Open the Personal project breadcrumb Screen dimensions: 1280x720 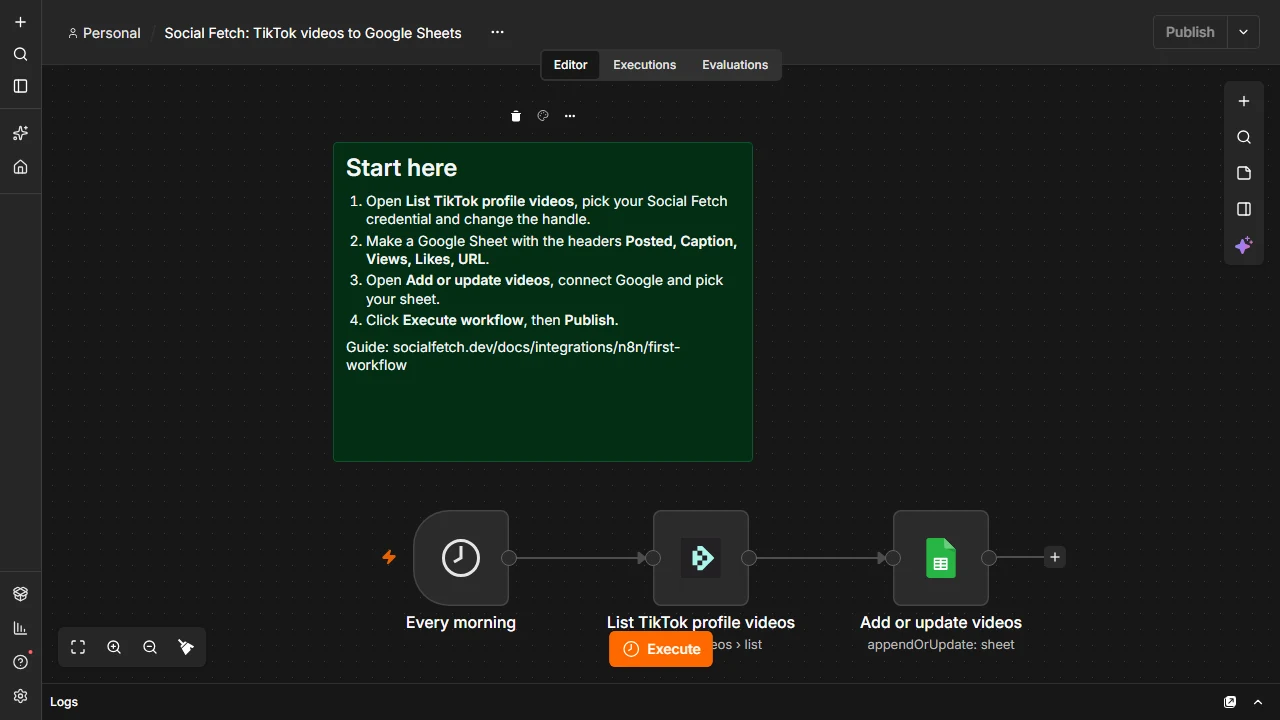[x=104, y=33]
